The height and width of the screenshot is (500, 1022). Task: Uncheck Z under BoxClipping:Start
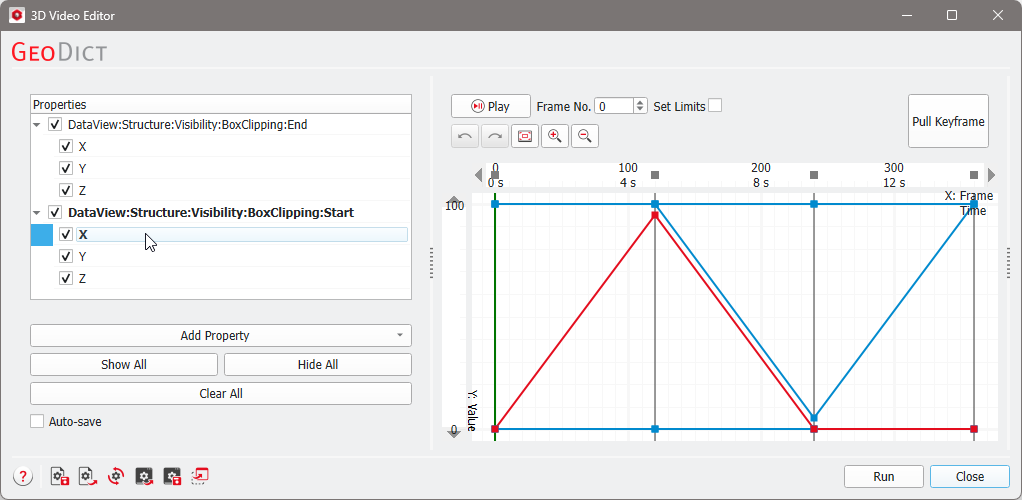(66, 278)
